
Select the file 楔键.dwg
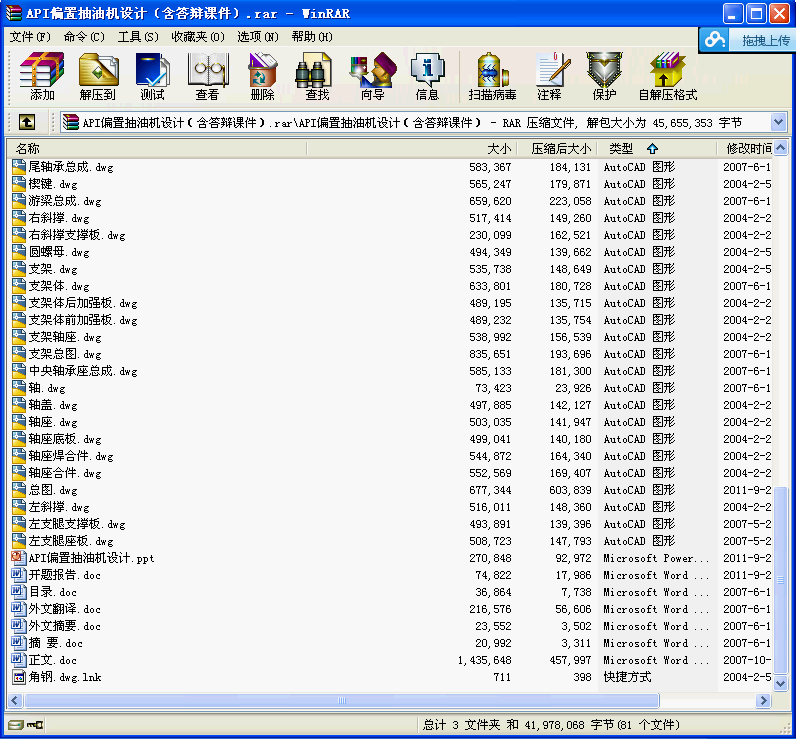53,184
